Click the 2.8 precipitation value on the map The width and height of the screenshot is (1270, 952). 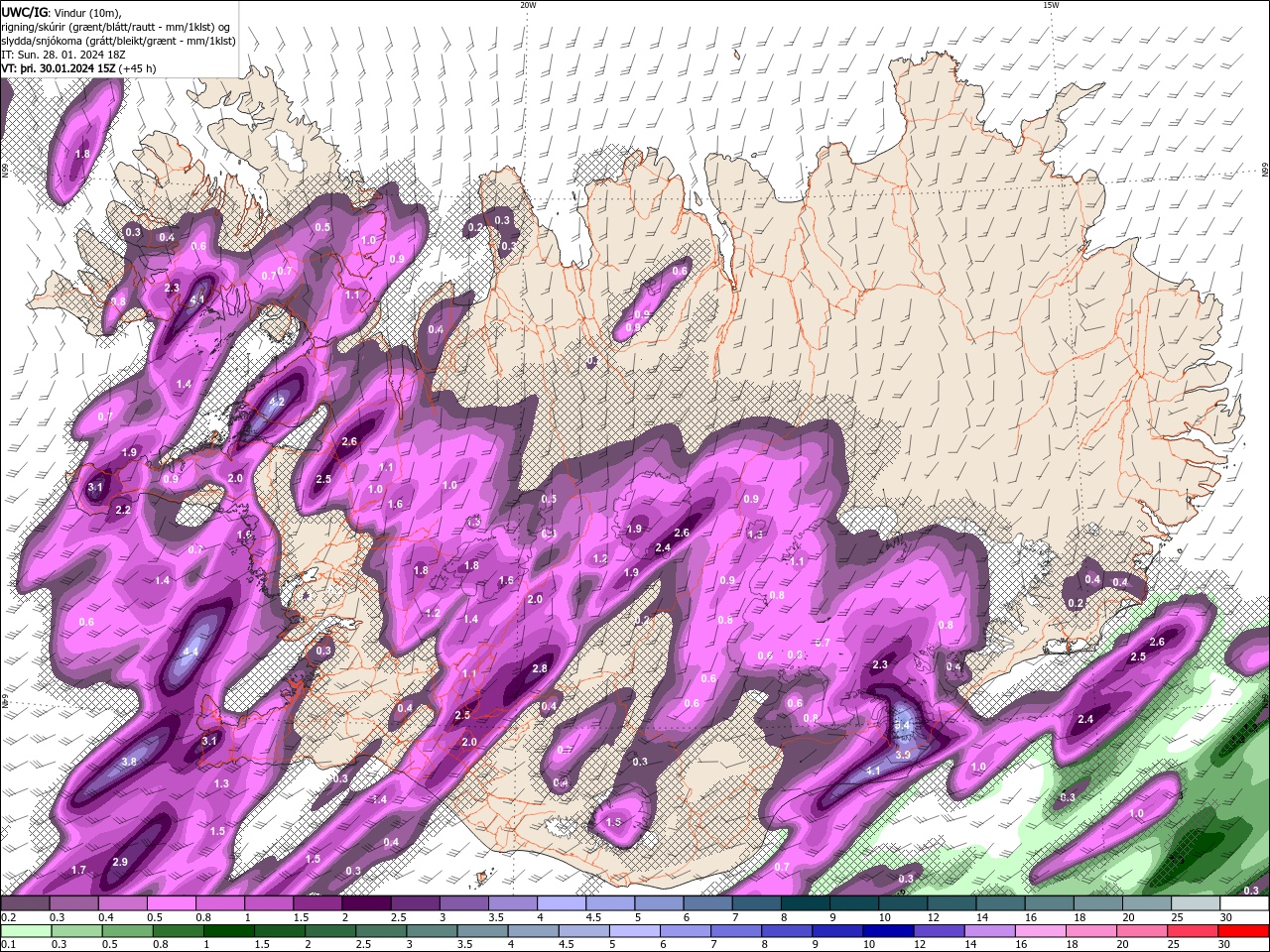click(540, 669)
